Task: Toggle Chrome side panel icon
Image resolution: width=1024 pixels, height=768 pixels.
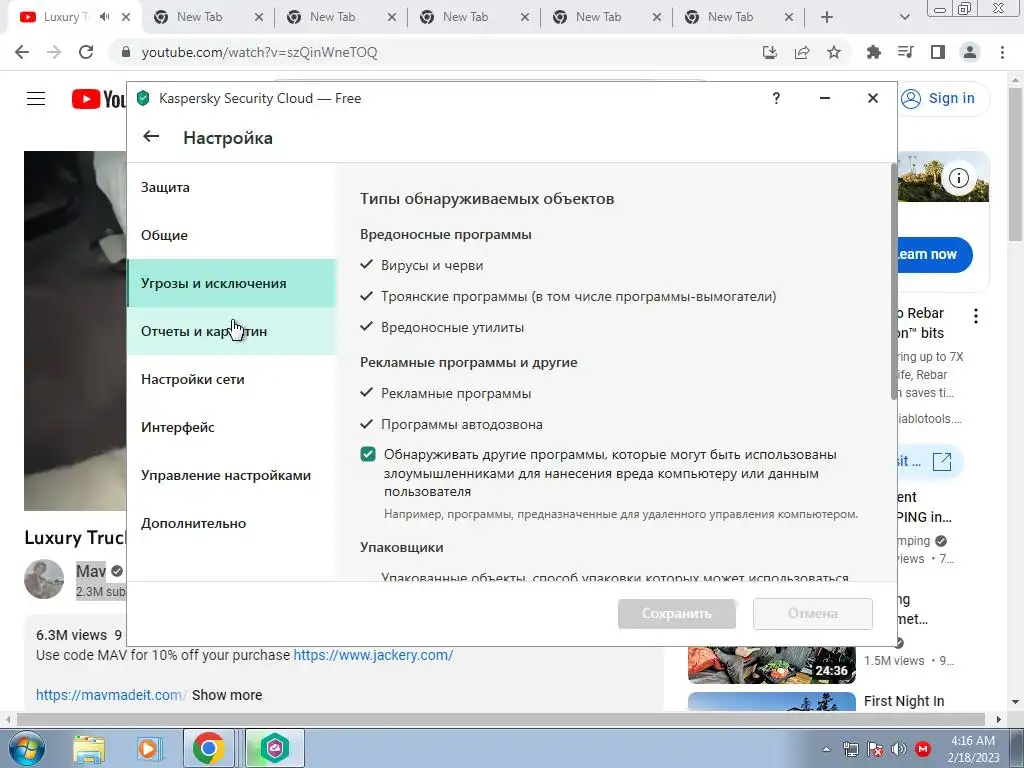Action: click(938, 52)
